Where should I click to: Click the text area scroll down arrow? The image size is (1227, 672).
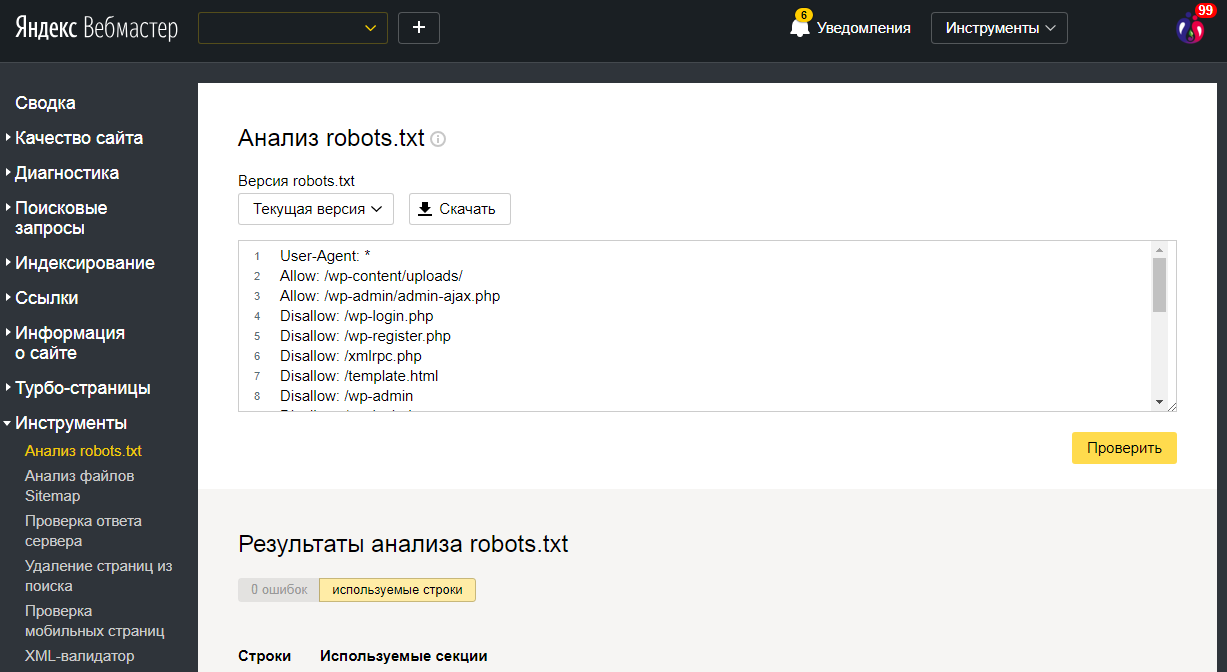coord(1160,402)
